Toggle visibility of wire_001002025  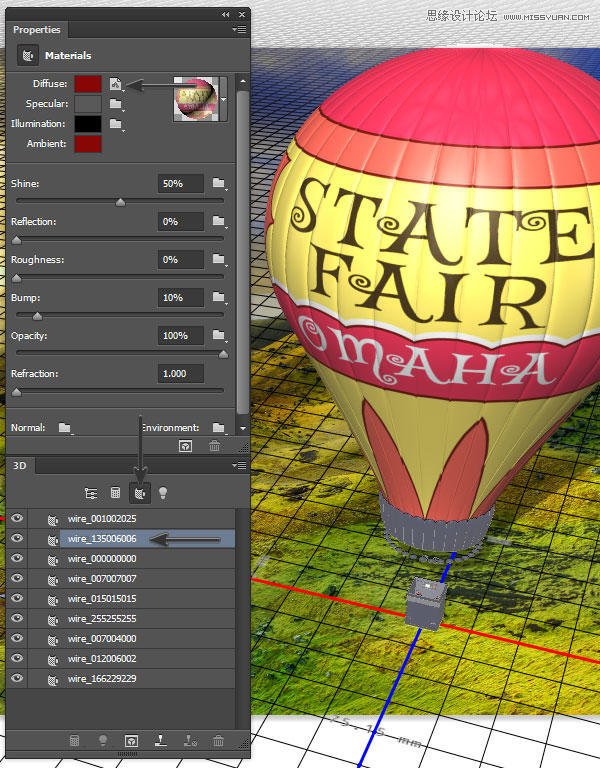point(17,518)
